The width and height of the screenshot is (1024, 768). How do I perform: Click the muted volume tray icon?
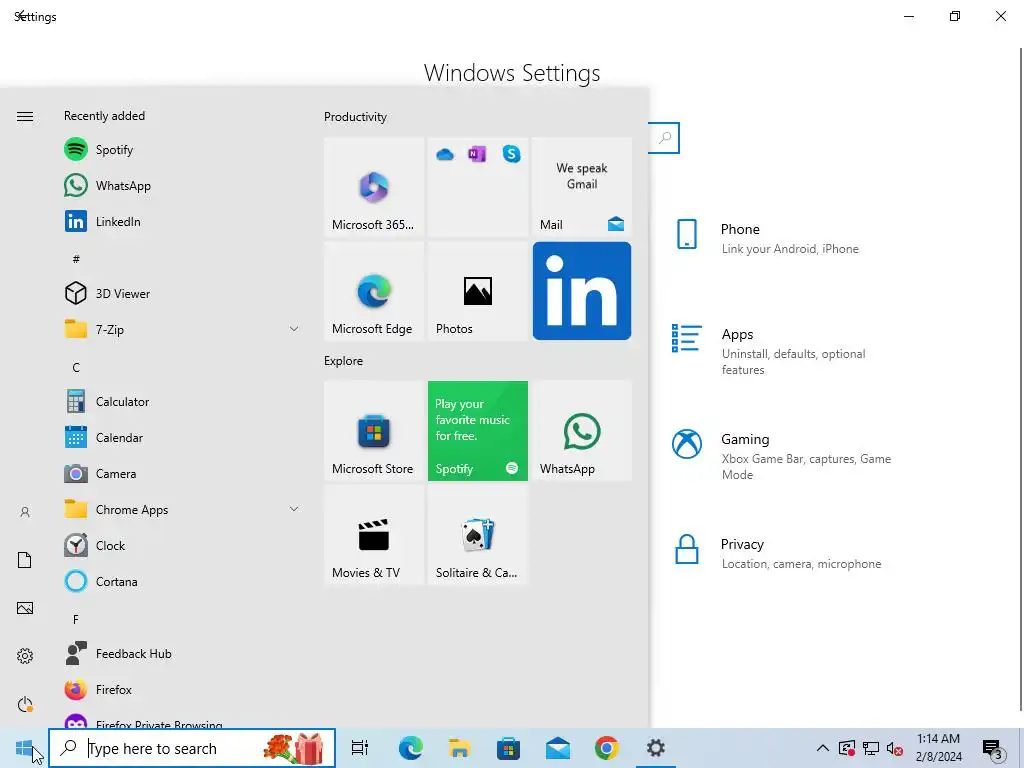[x=895, y=748]
